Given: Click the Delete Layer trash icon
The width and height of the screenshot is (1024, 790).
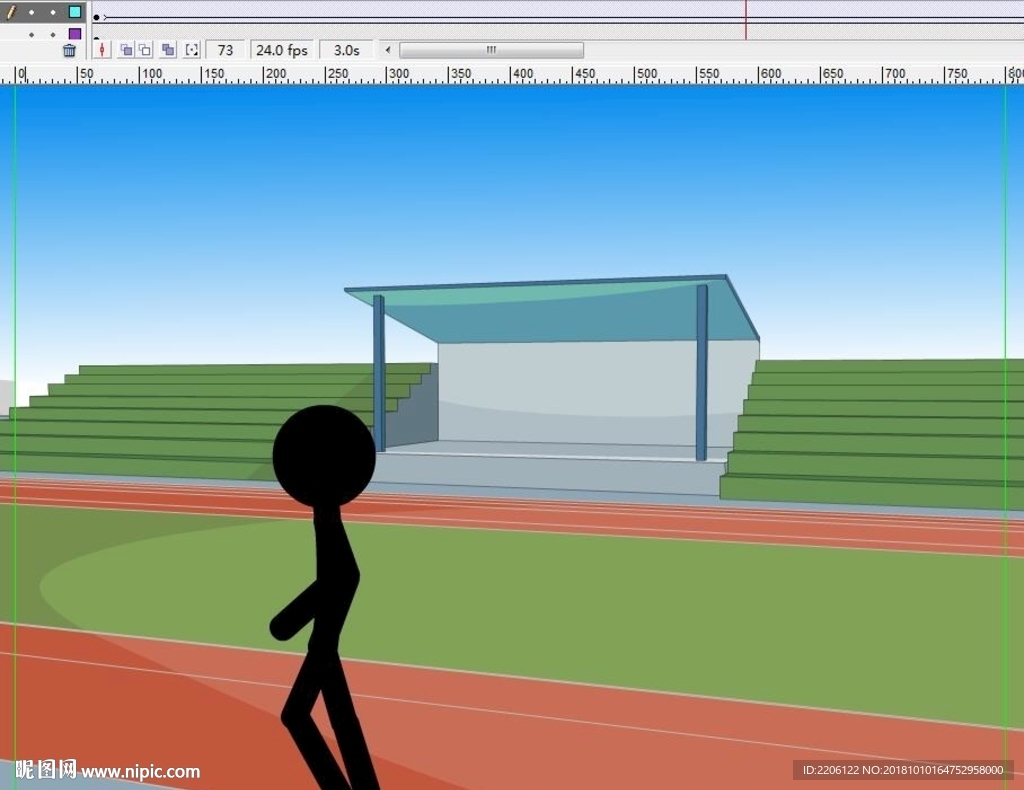Looking at the screenshot, I should click(x=69, y=50).
